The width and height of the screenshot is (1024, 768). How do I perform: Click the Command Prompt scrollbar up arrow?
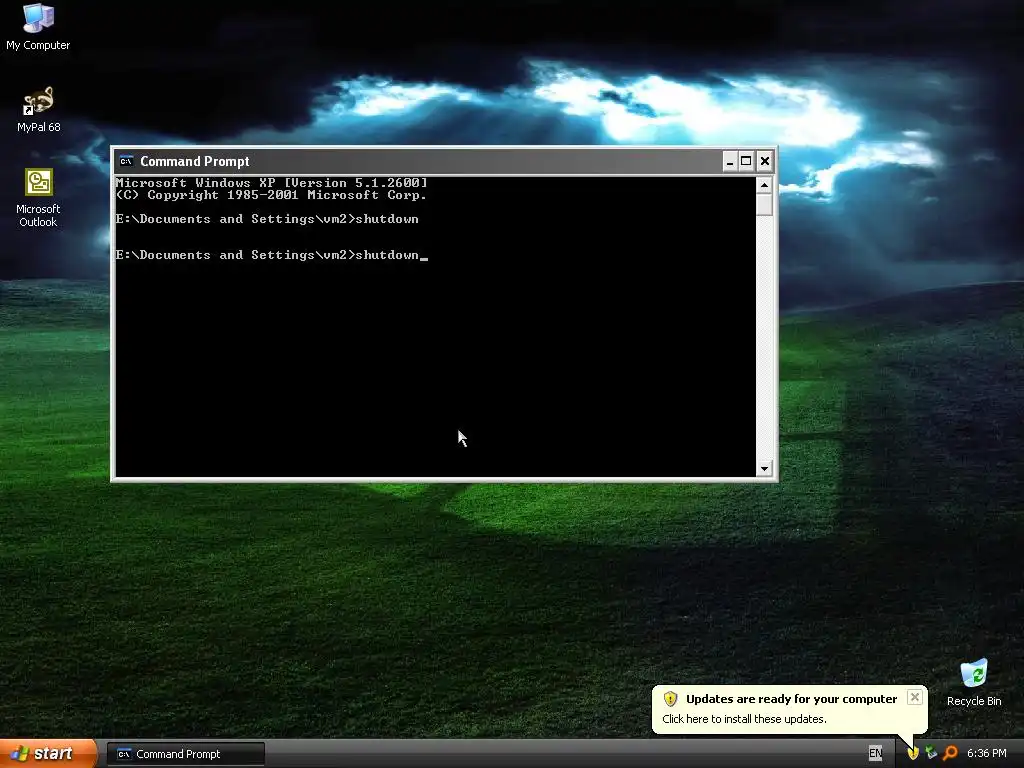(764, 185)
